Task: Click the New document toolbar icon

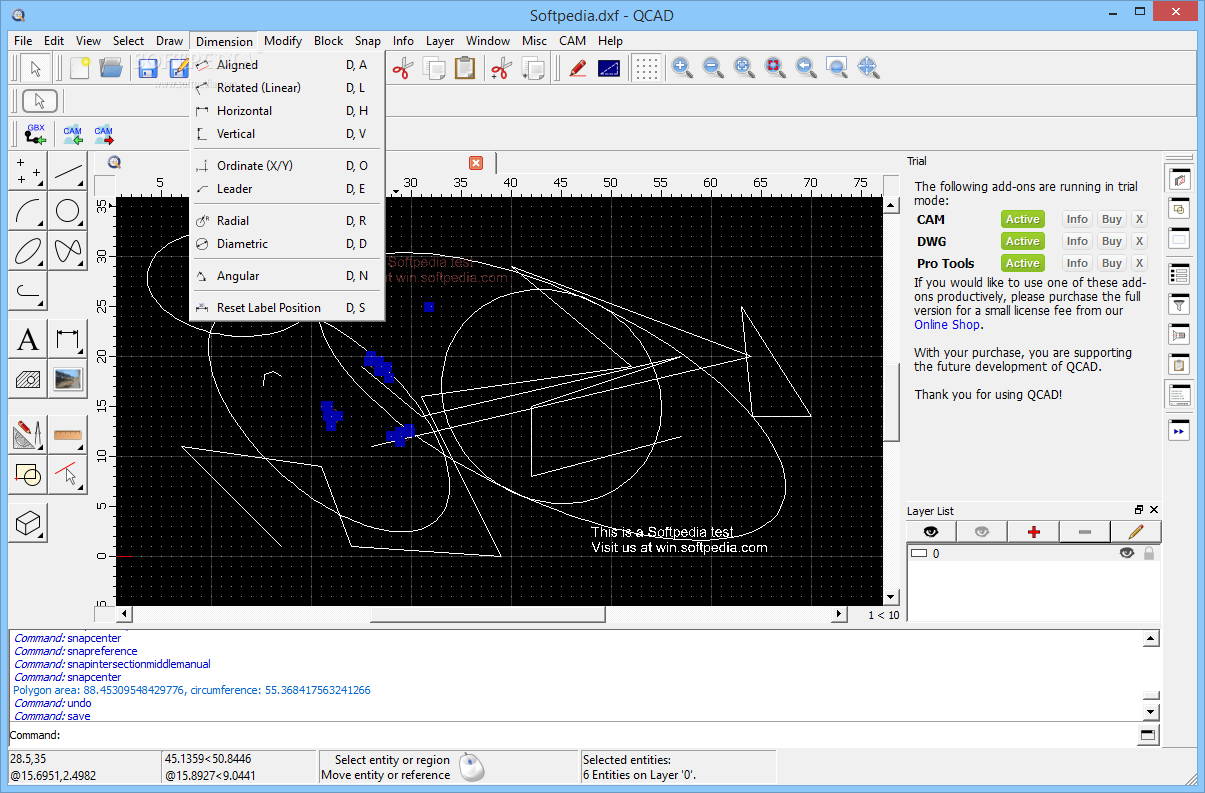Action: pos(79,68)
